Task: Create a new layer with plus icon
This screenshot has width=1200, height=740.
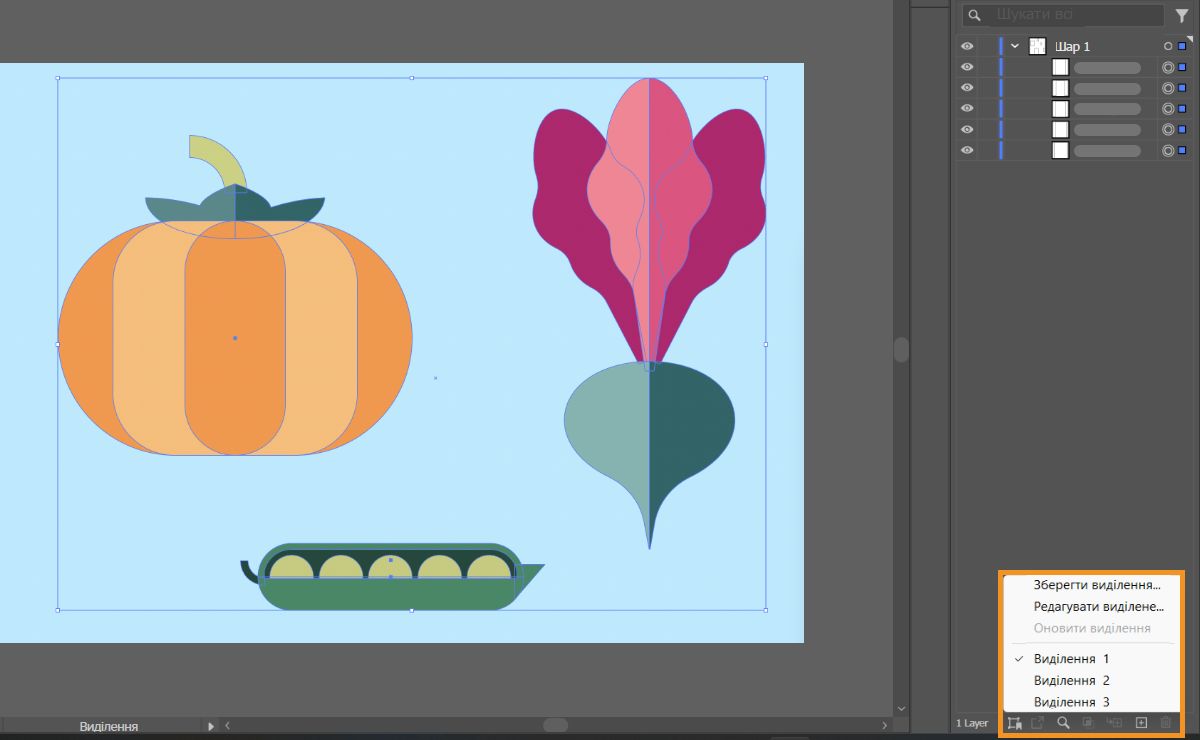Action: tap(1141, 723)
